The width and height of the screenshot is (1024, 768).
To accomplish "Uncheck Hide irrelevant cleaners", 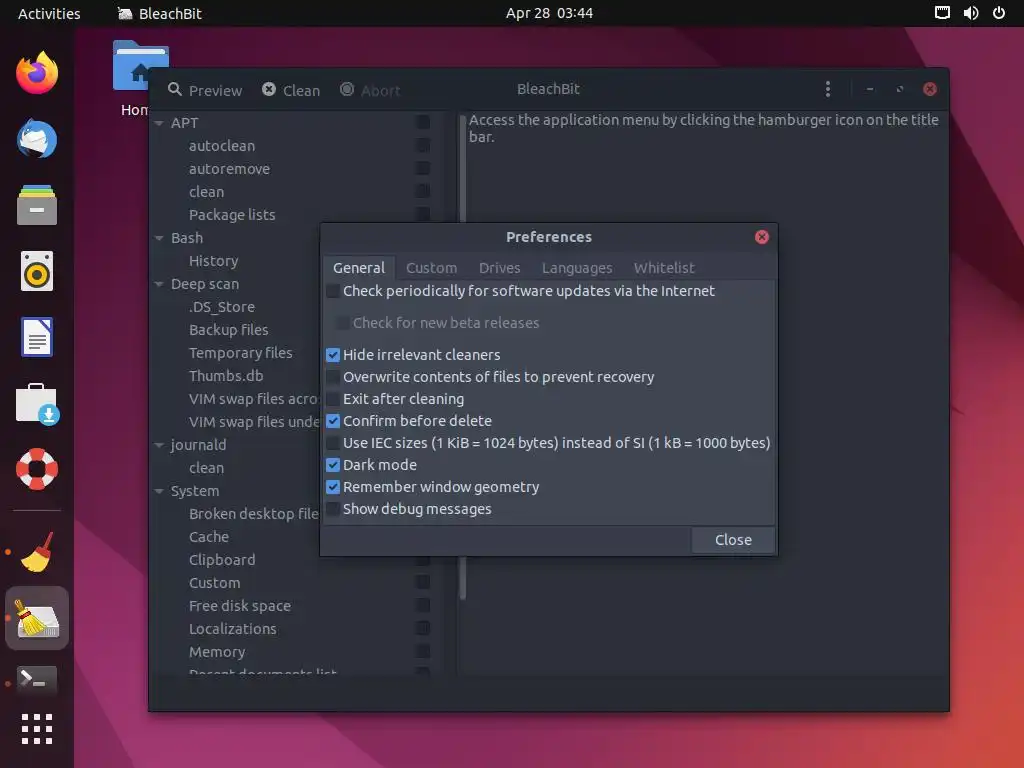I will click(x=332, y=355).
